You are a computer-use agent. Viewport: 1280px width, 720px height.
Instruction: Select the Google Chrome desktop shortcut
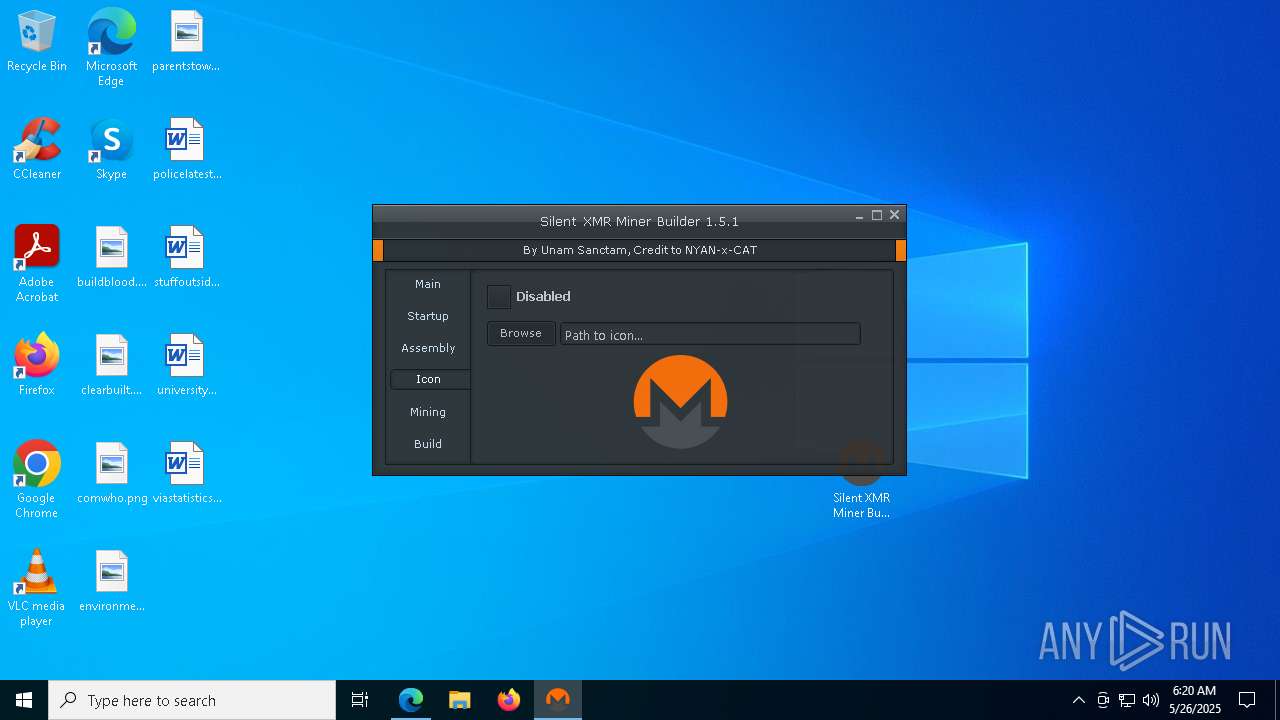pos(37,480)
